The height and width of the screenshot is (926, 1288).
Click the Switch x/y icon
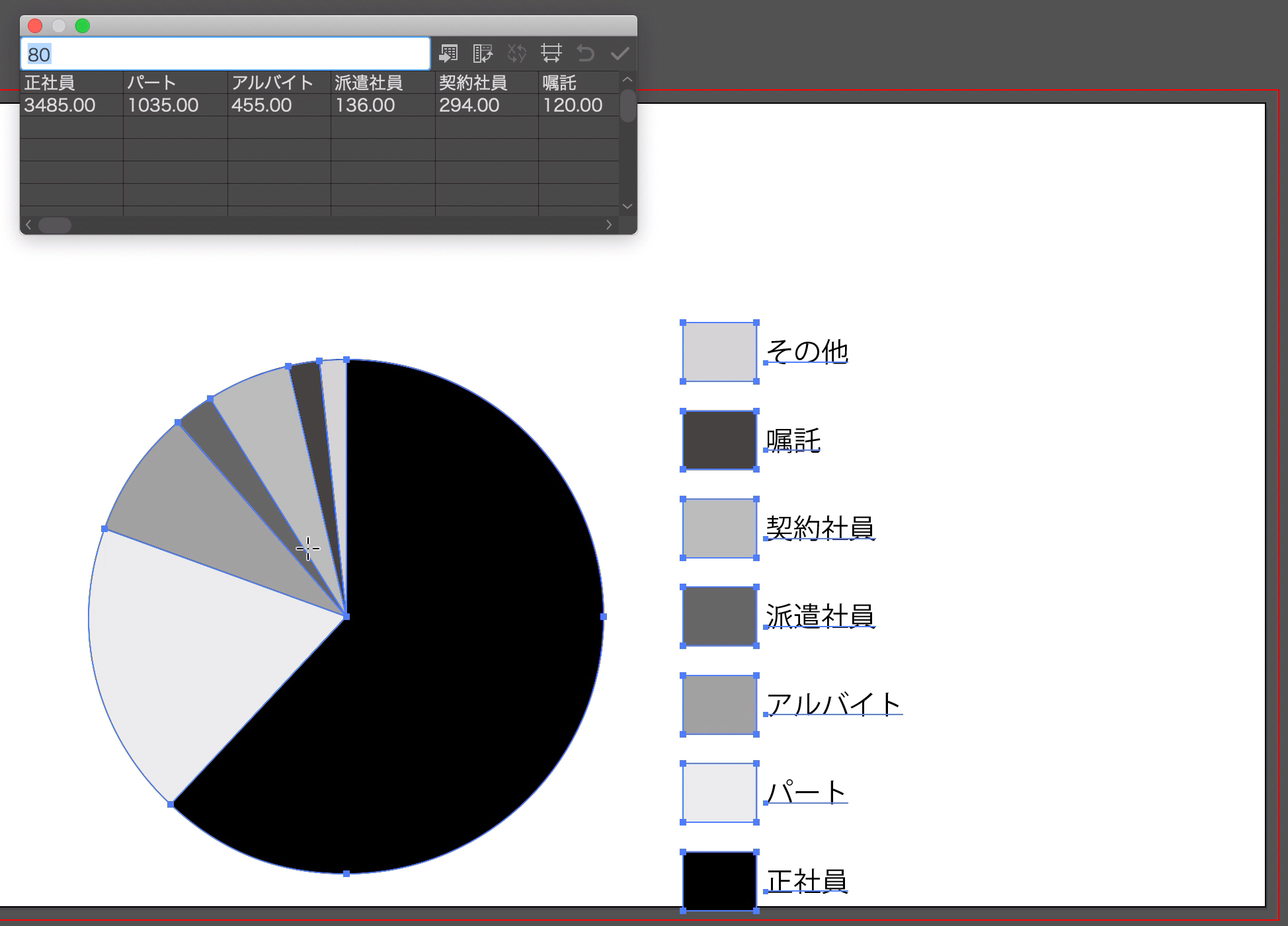(517, 54)
